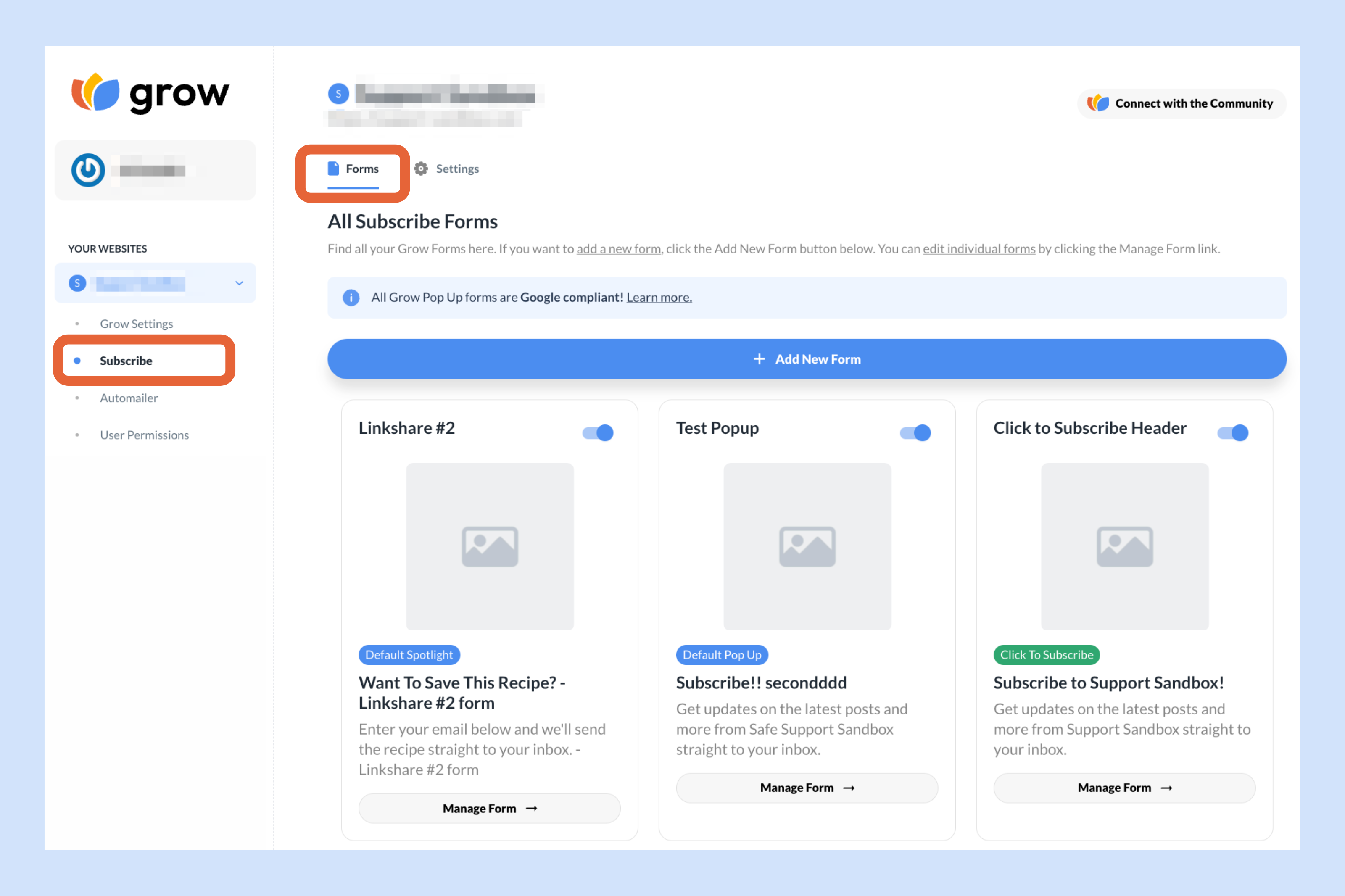The width and height of the screenshot is (1345, 896).
Task: Click Manage Form for Linkshare #2
Action: [490, 808]
